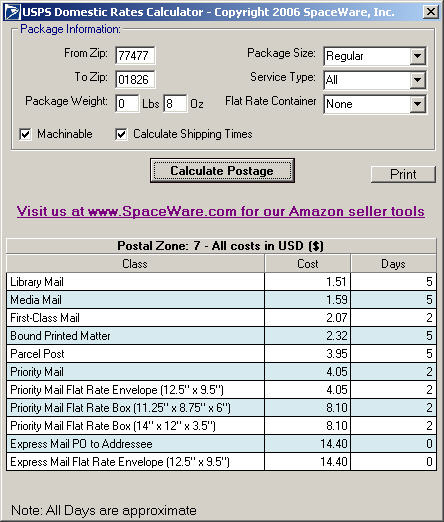Click the Days value for First-Class Mail
Screen dimensions: 444x522
click(x=394, y=318)
